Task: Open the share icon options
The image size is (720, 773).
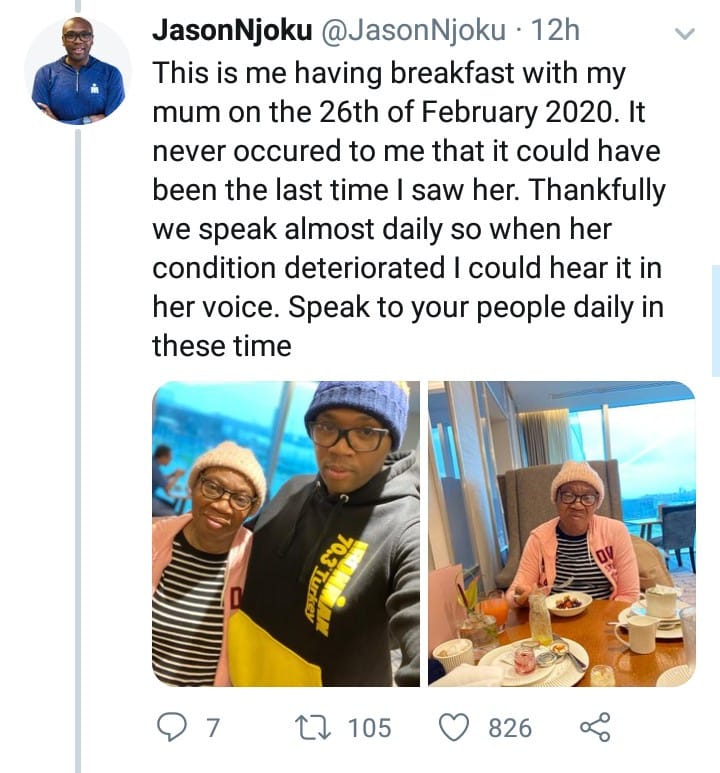Action: point(593,728)
